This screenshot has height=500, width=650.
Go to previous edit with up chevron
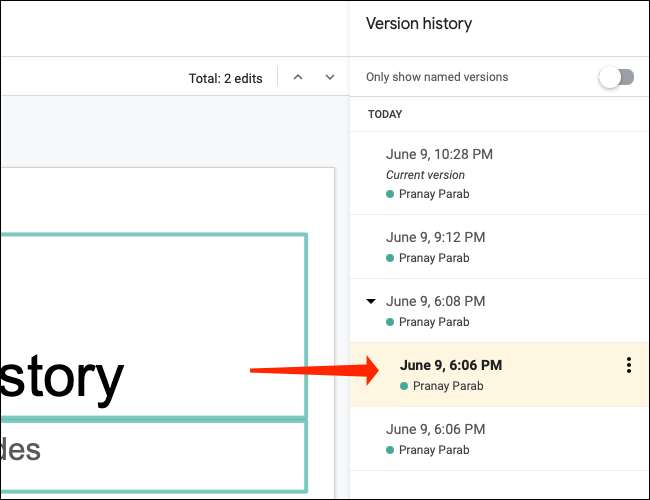click(x=298, y=78)
